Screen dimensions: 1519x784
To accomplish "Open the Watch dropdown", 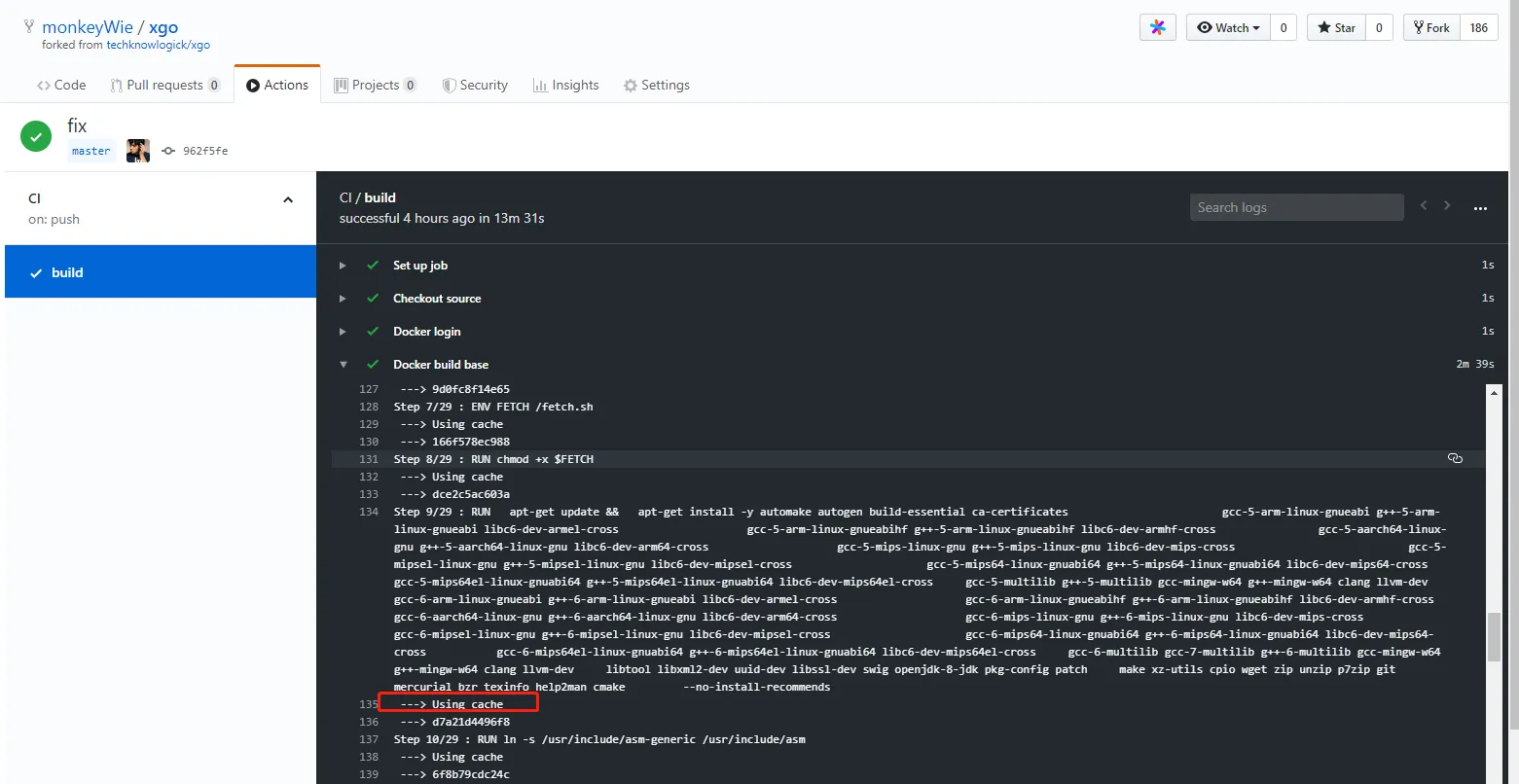I will [x=1229, y=28].
